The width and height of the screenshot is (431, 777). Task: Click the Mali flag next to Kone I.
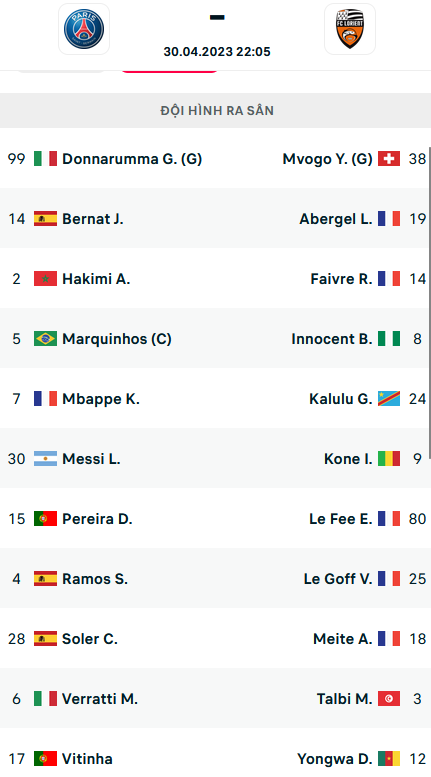click(x=389, y=458)
